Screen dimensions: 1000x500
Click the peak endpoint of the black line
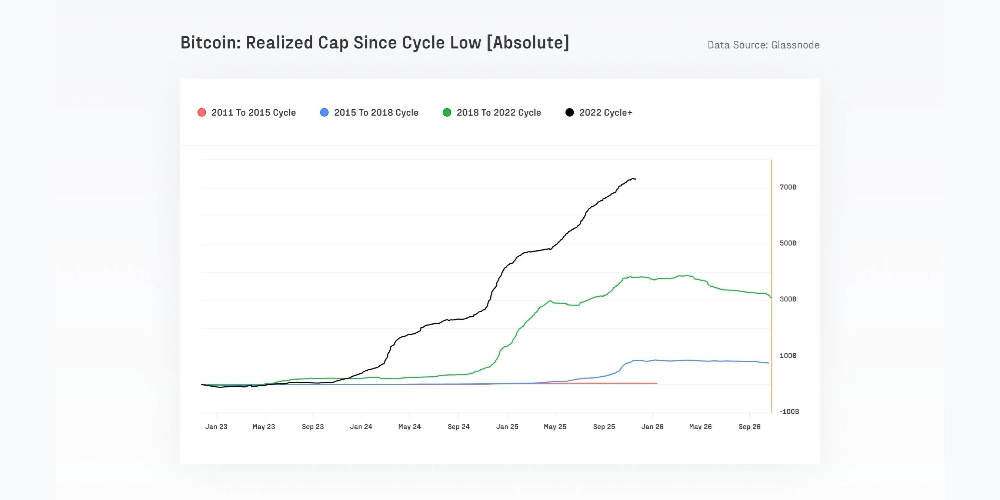point(635,180)
